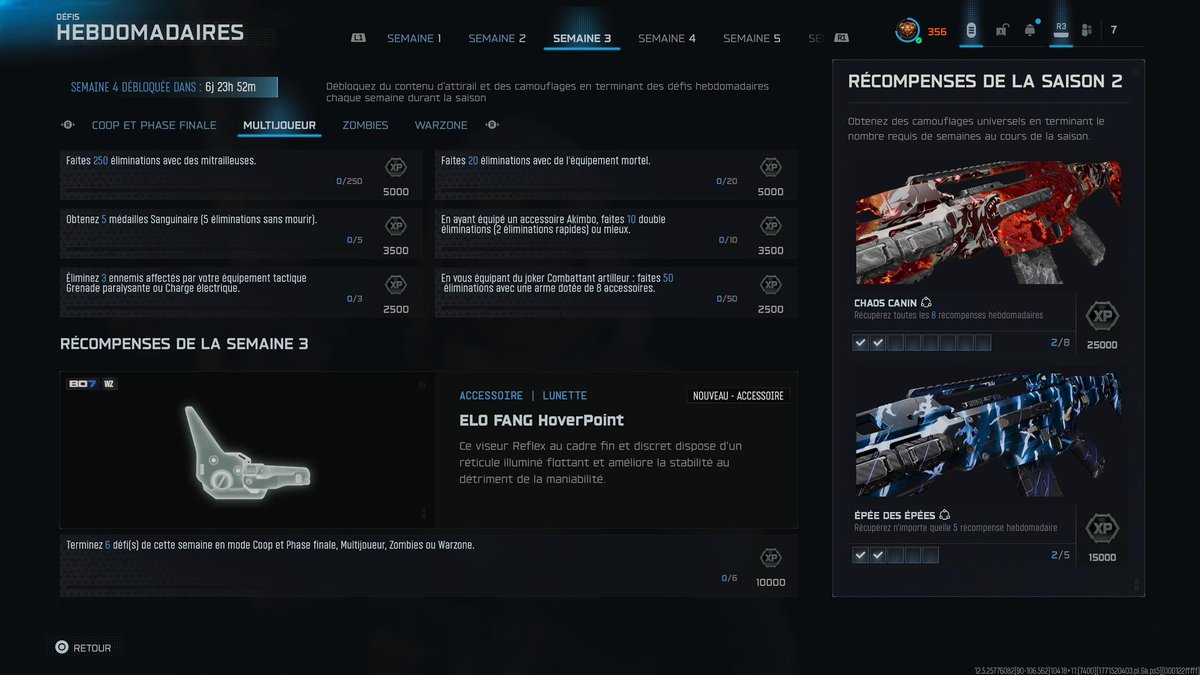Screen dimensions: 1200x675
Task: Click the universal camo icon beside CHAOS CANIN
Action: coord(927,302)
